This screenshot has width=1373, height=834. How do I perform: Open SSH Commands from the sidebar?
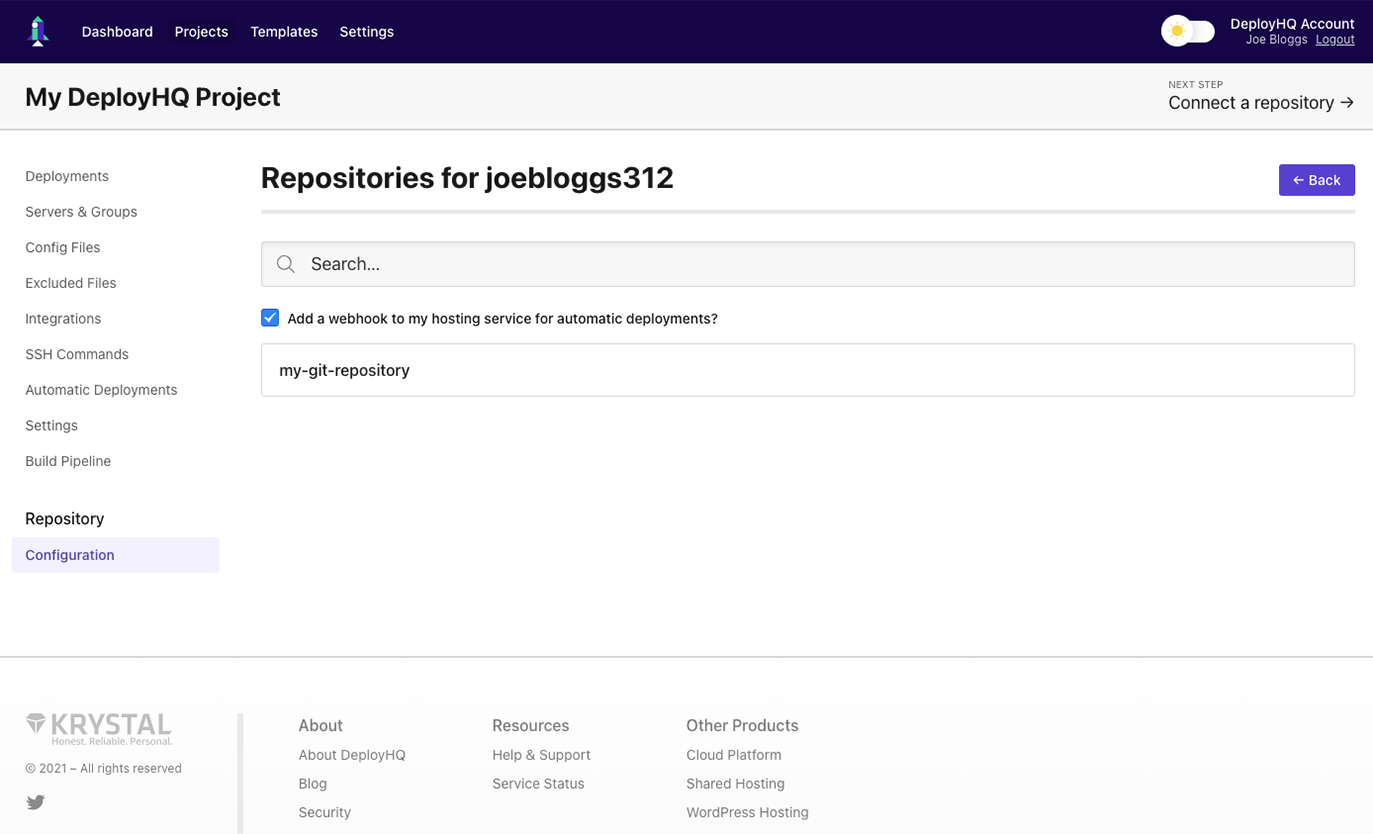point(77,354)
